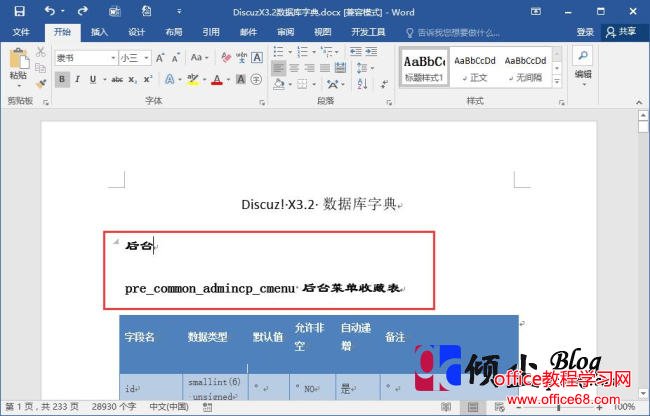Adjust the zoom slider in status bar
Viewport: 650px width, 416px height.
click(x=559, y=407)
